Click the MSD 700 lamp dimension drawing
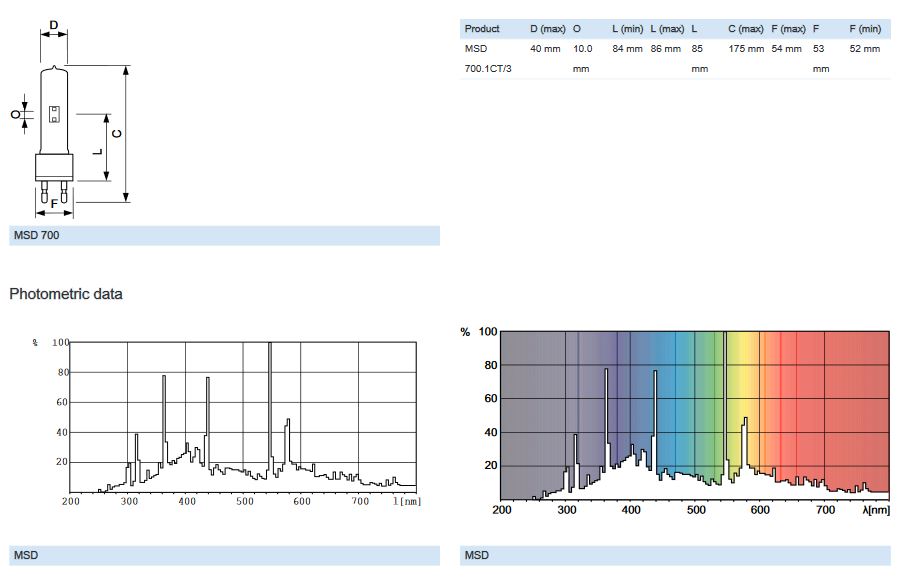This screenshot has height=587, width=900. click(x=71, y=119)
